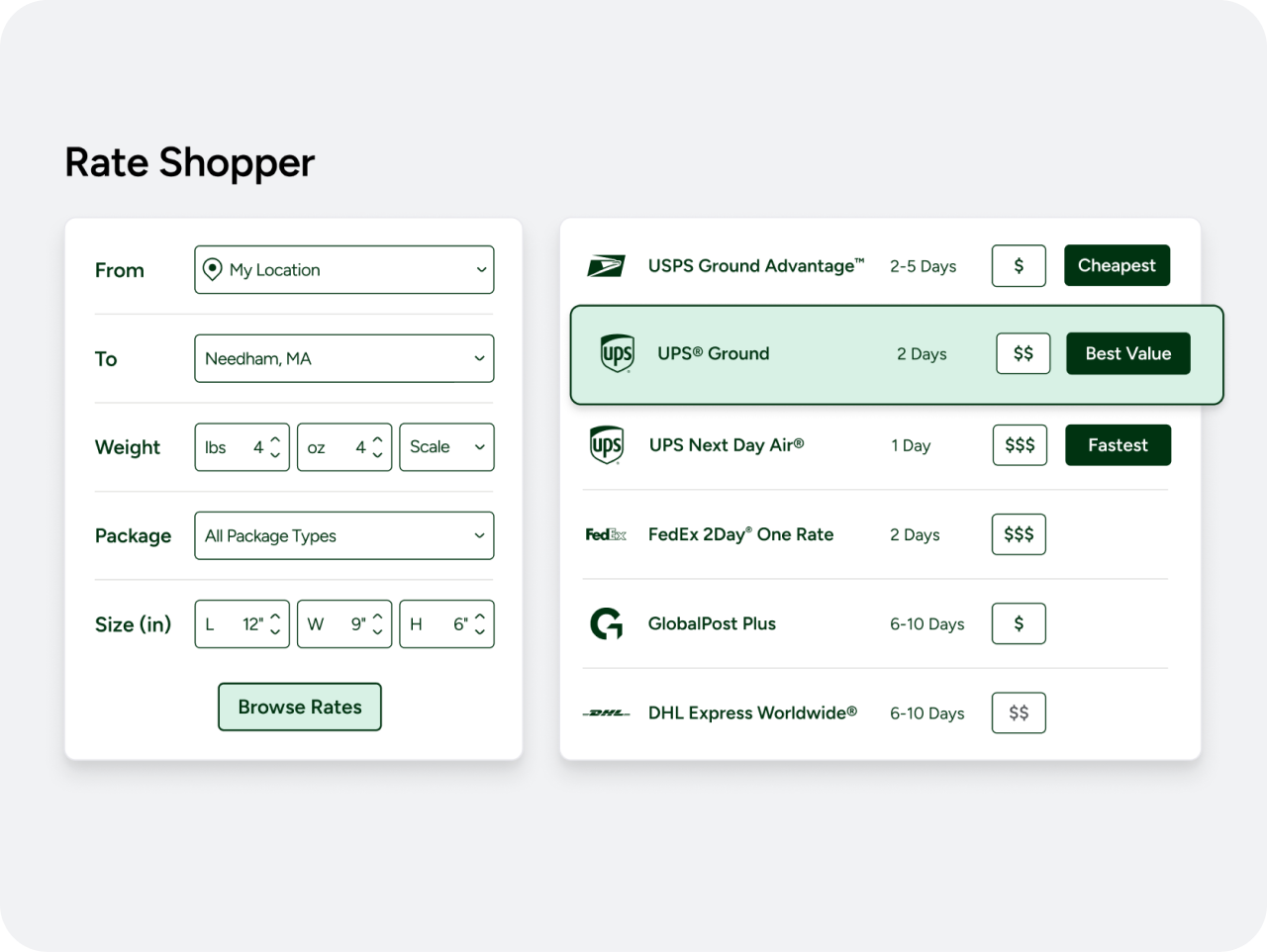The height and width of the screenshot is (952, 1267).
Task: Click 2 Days delivery time for UPS Ground
Action: [x=922, y=353]
